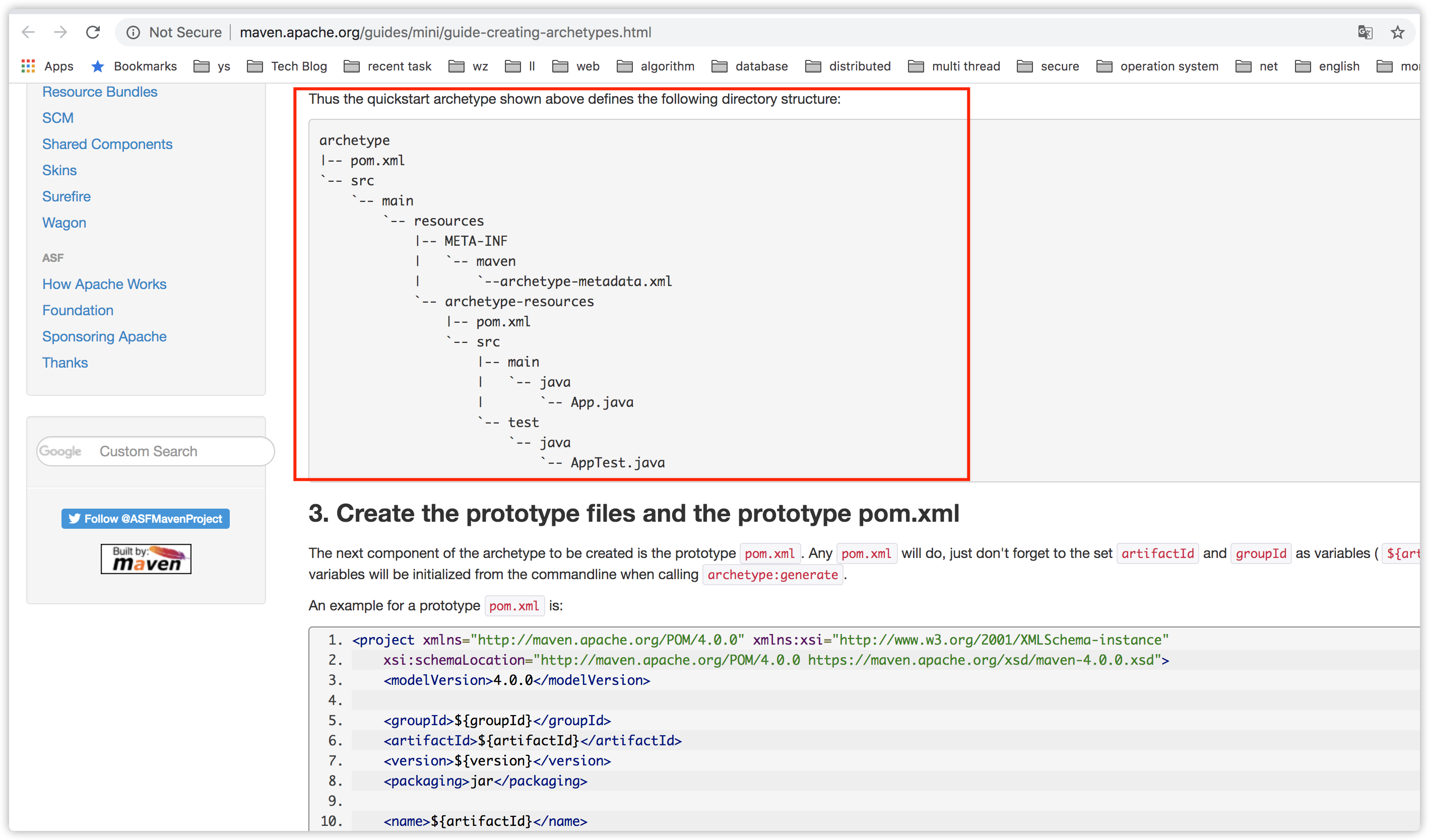This screenshot has width=1429, height=840.
Task: Open the Bookmarks star folder
Action: pos(134,66)
